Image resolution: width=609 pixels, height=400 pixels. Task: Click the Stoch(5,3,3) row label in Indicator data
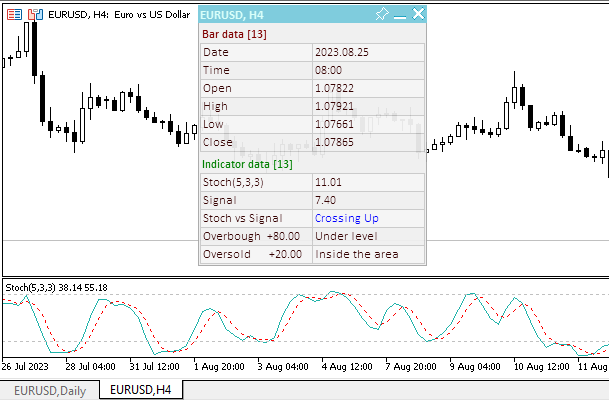(x=233, y=182)
